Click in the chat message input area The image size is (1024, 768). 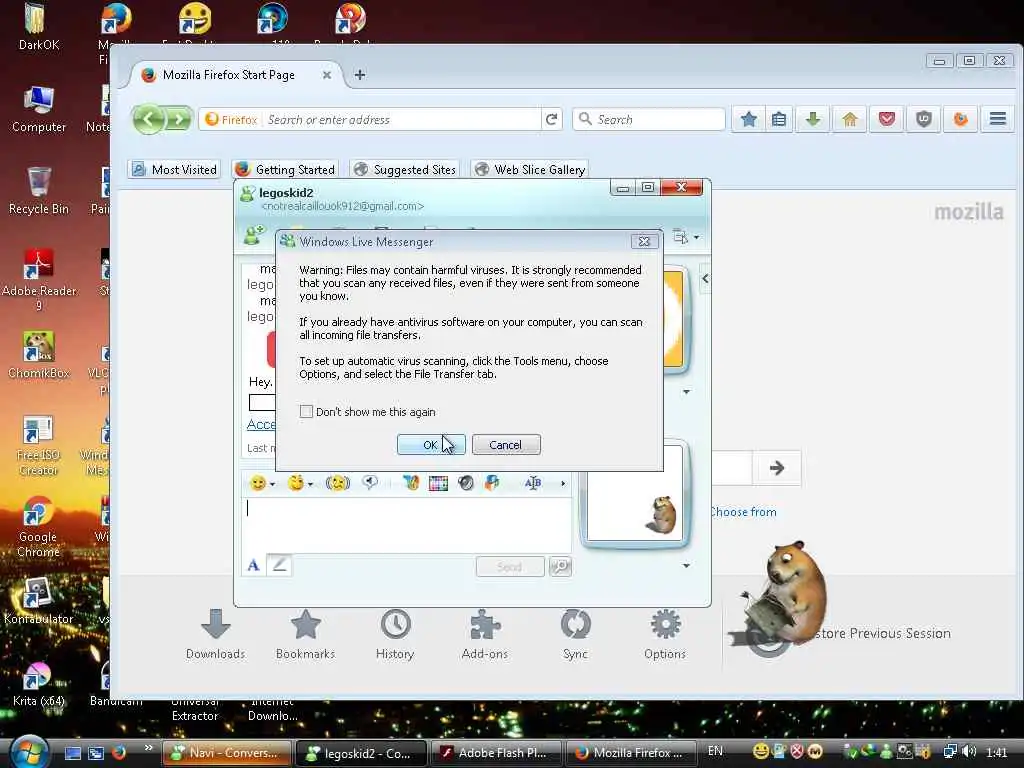click(406, 526)
